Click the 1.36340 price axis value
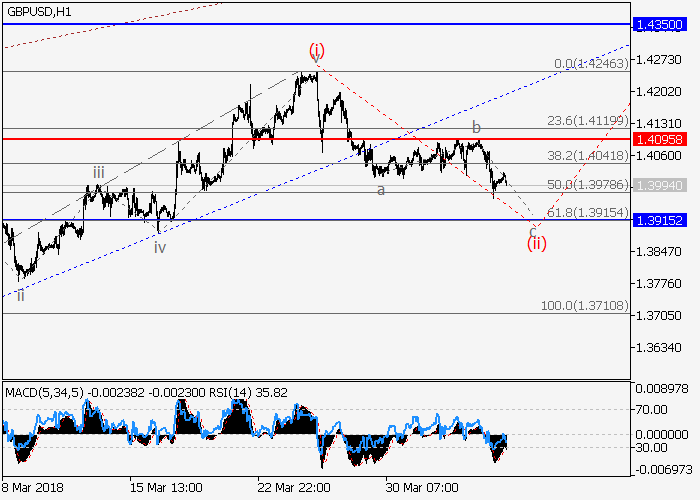The width and height of the screenshot is (700, 500). click(x=659, y=348)
